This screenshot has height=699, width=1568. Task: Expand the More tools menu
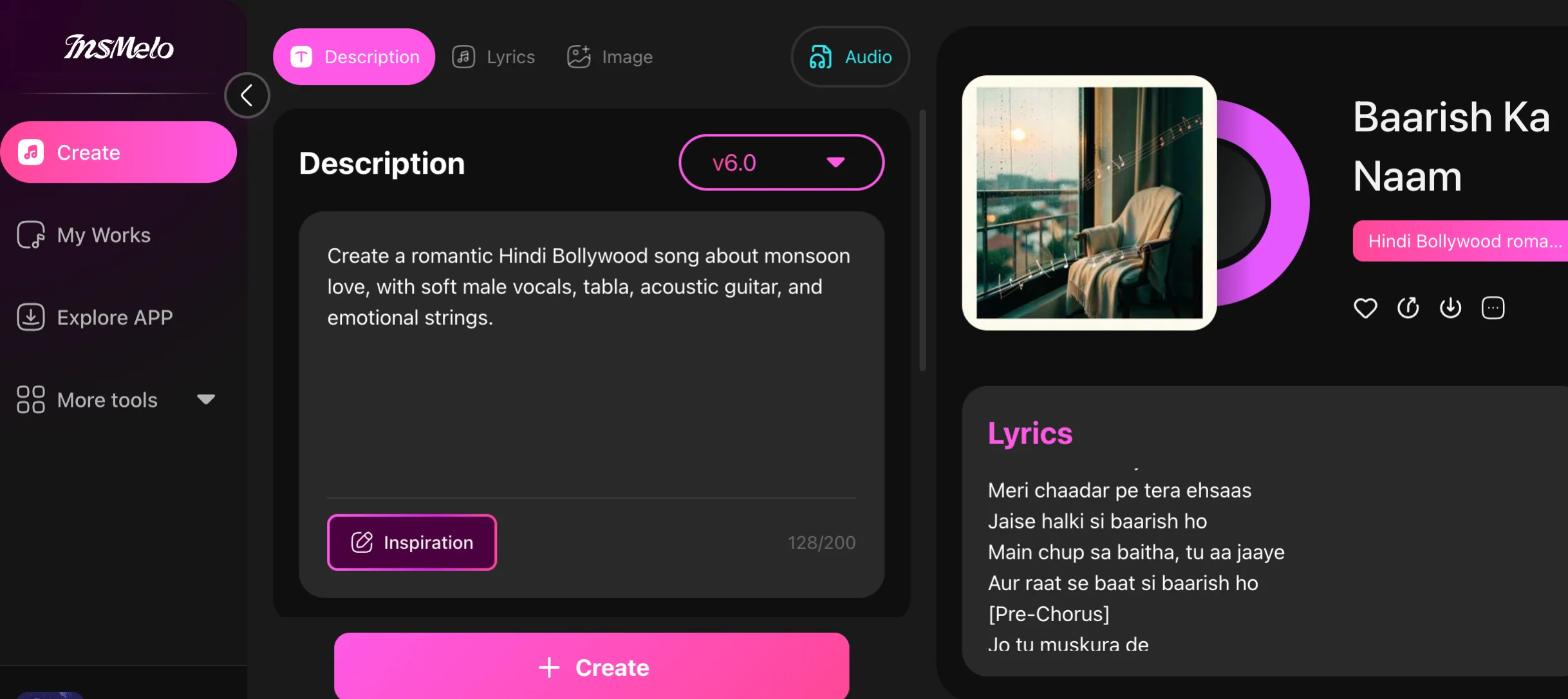click(x=116, y=400)
